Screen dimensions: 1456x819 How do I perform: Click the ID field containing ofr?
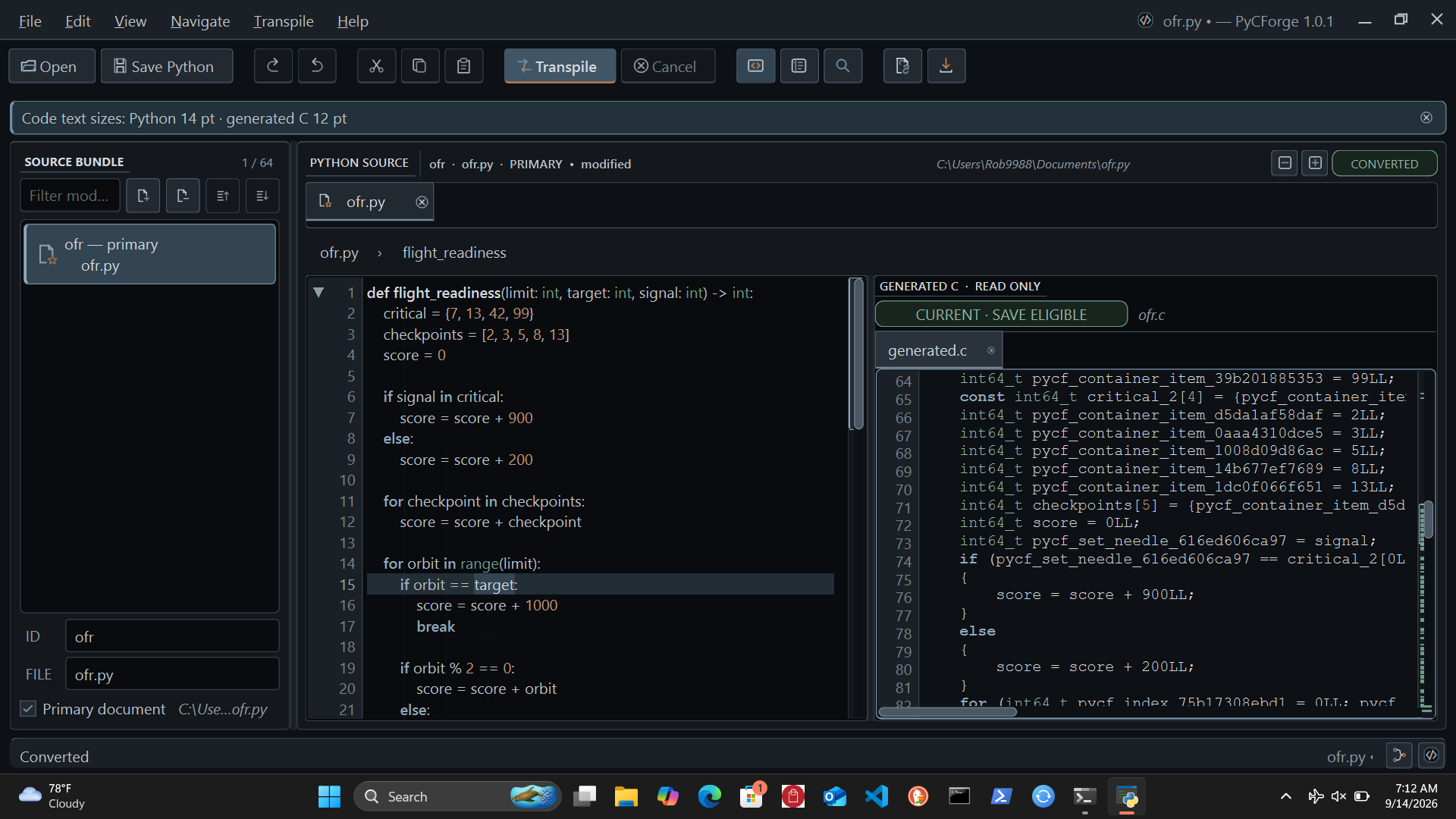tap(172, 636)
